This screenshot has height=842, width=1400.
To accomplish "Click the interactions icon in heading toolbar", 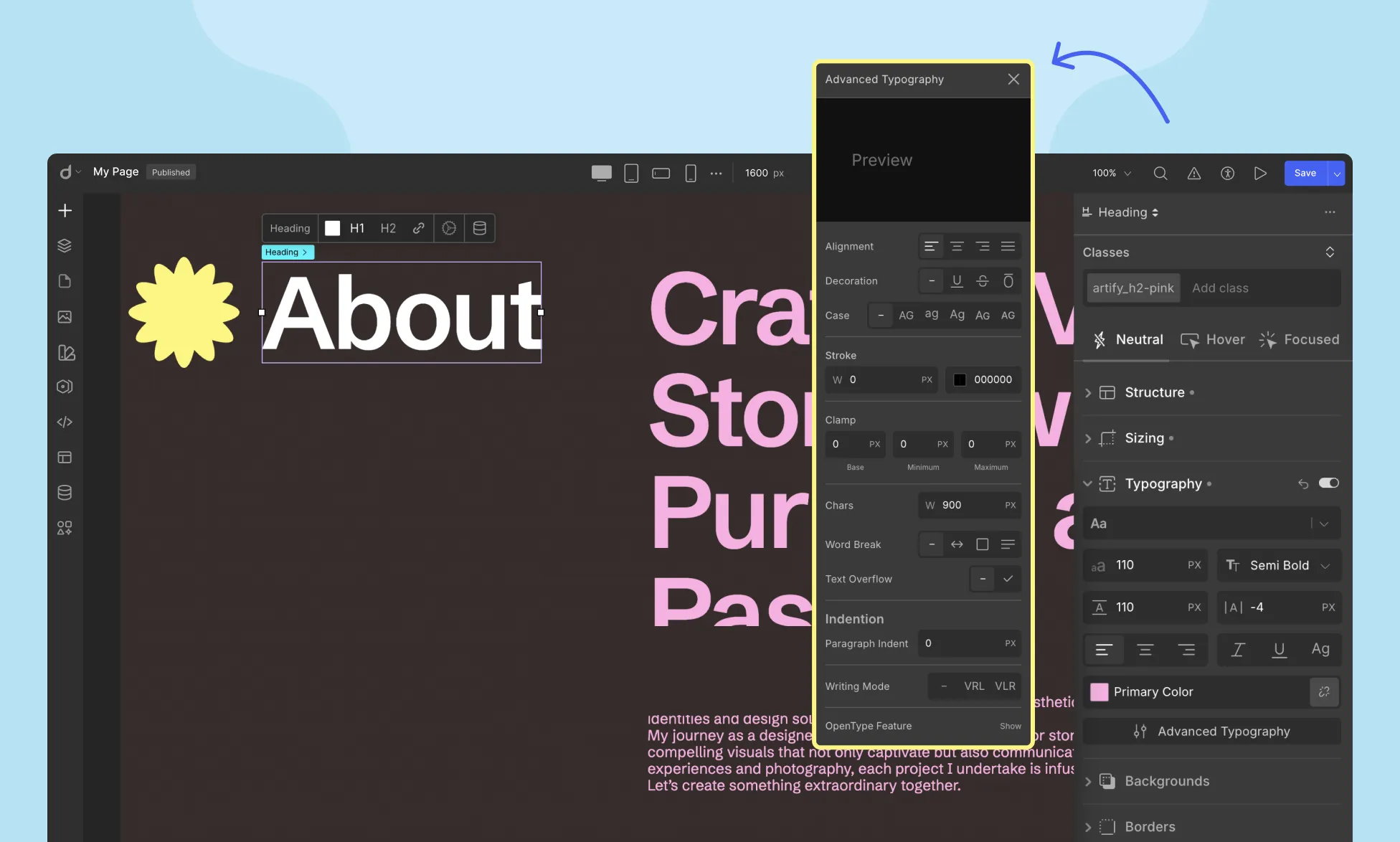I will click(x=449, y=228).
